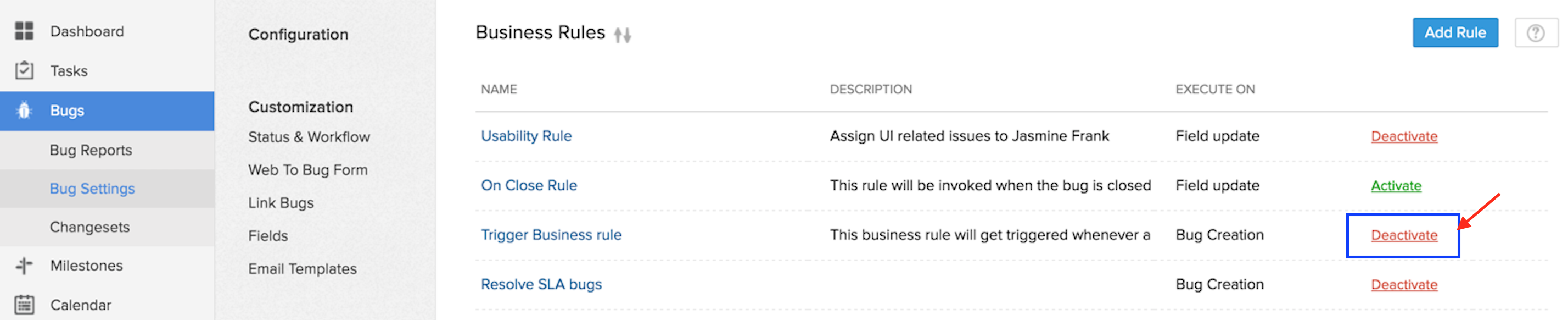Open the Resolve SLA bugs rule
Viewport: 1568px width, 320px height.
point(541,285)
